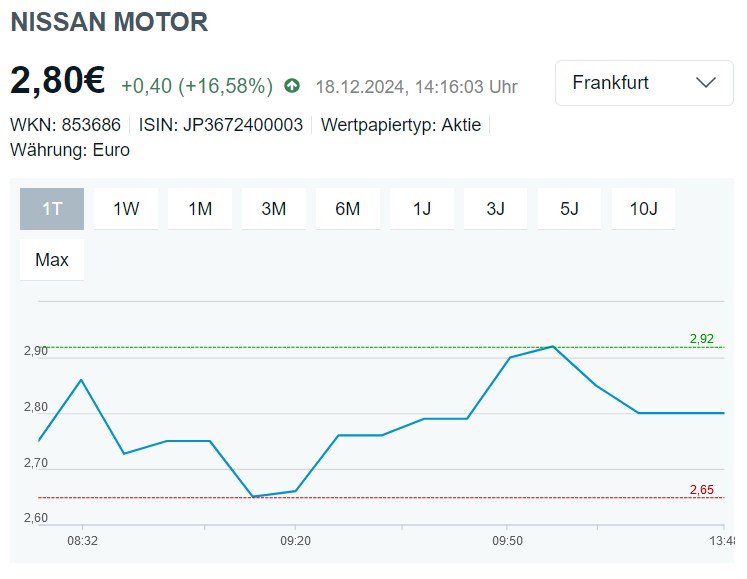
Task: Click the chart peak near 09:50
Action: [552, 347]
